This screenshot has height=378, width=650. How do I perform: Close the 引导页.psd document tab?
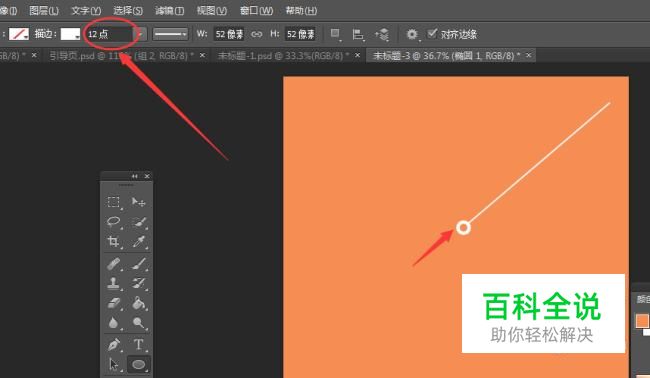pos(202,55)
